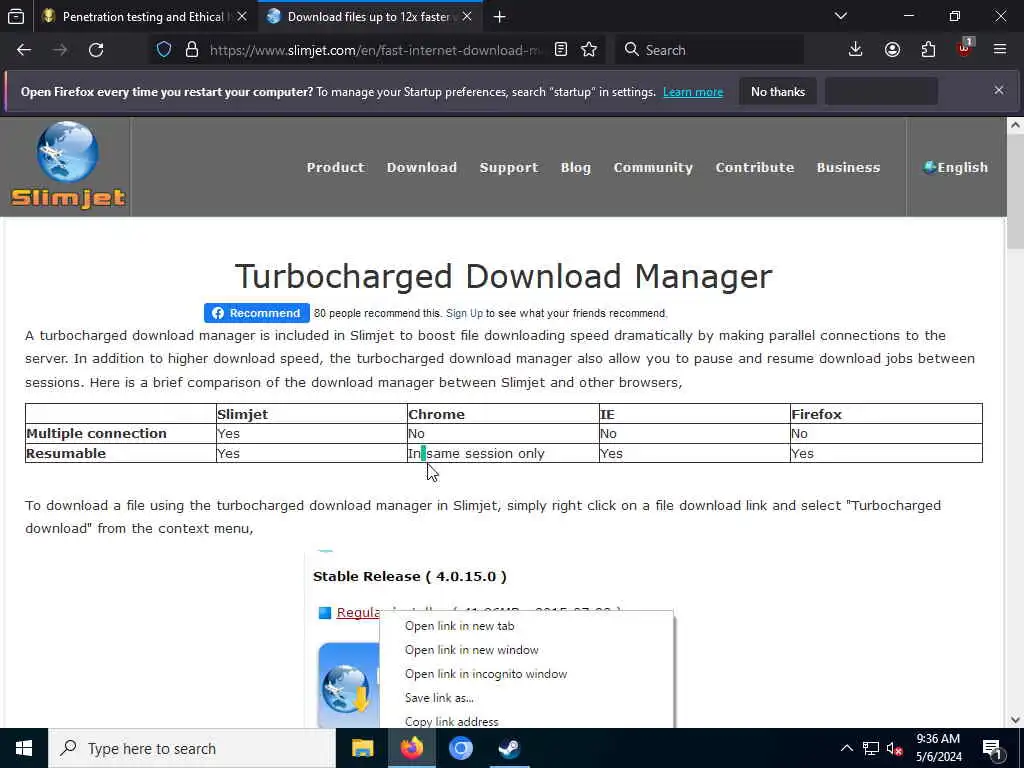Open the Business menu item
The image size is (1024, 768).
pyautogui.click(x=848, y=167)
